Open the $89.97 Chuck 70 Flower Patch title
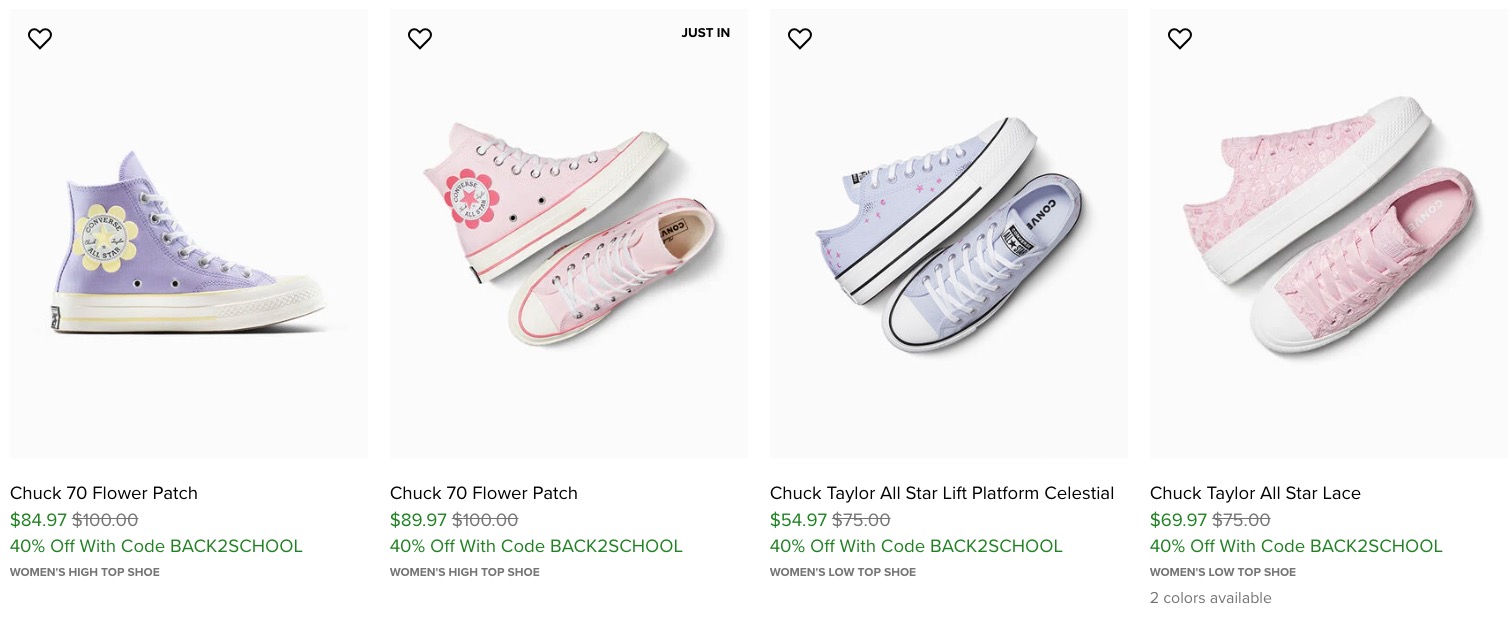The height and width of the screenshot is (628, 1510). [484, 493]
